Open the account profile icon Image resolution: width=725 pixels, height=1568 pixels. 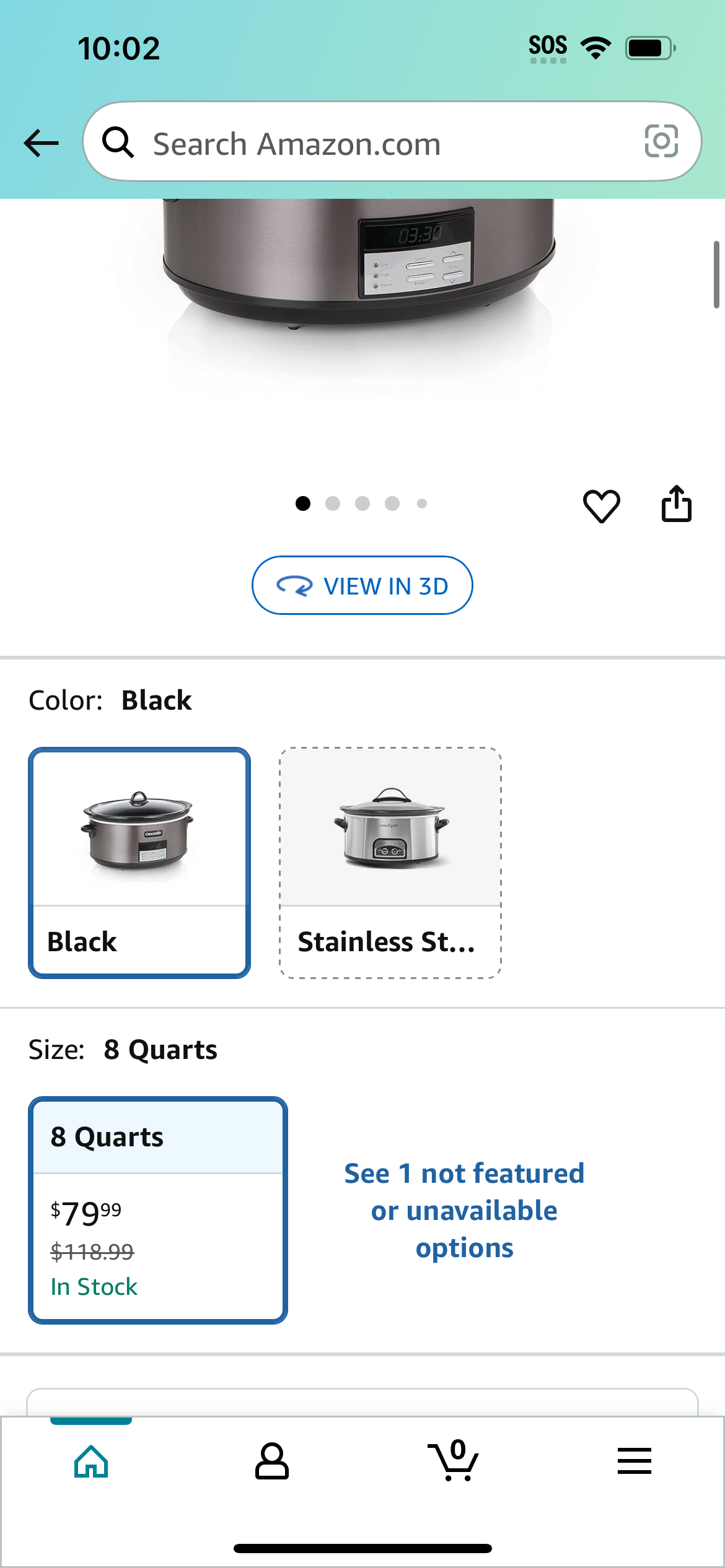271,1461
